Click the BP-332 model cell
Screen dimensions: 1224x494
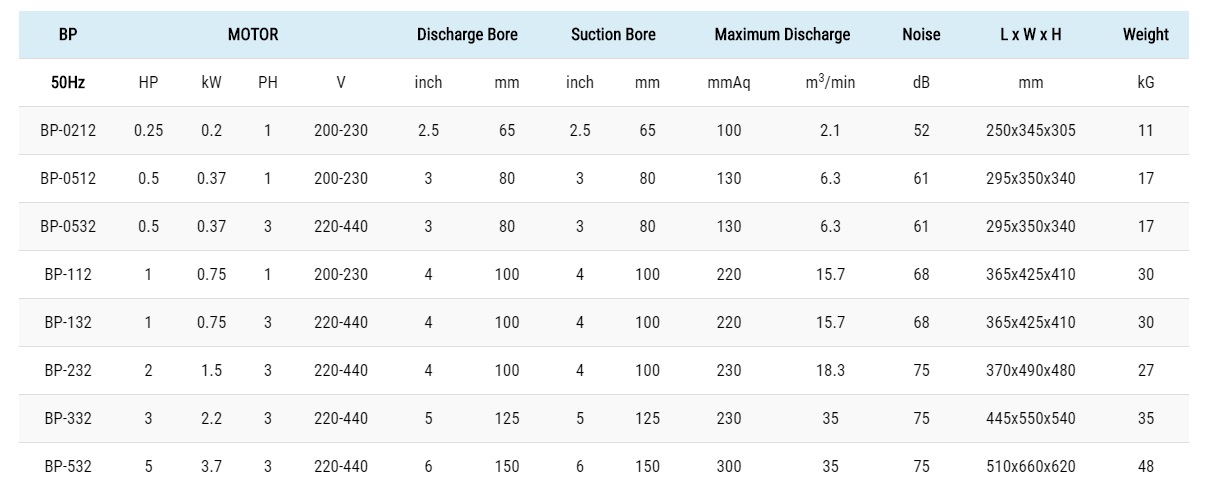tap(68, 418)
